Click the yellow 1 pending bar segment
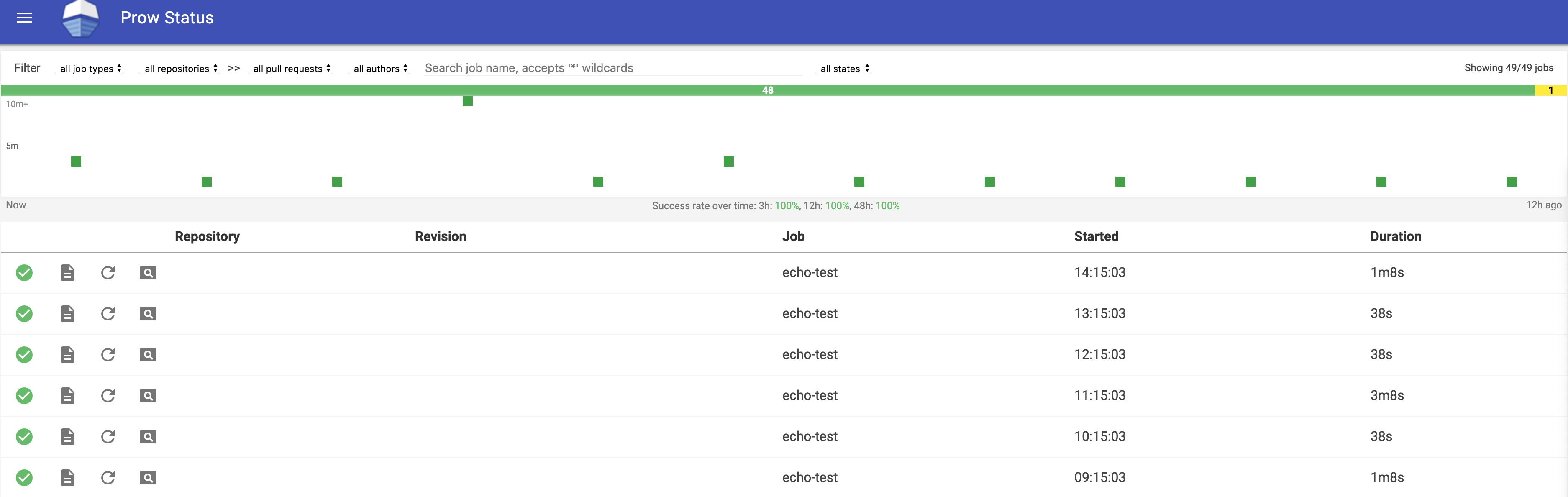This screenshot has width=1568, height=497. click(x=1550, y=90)
